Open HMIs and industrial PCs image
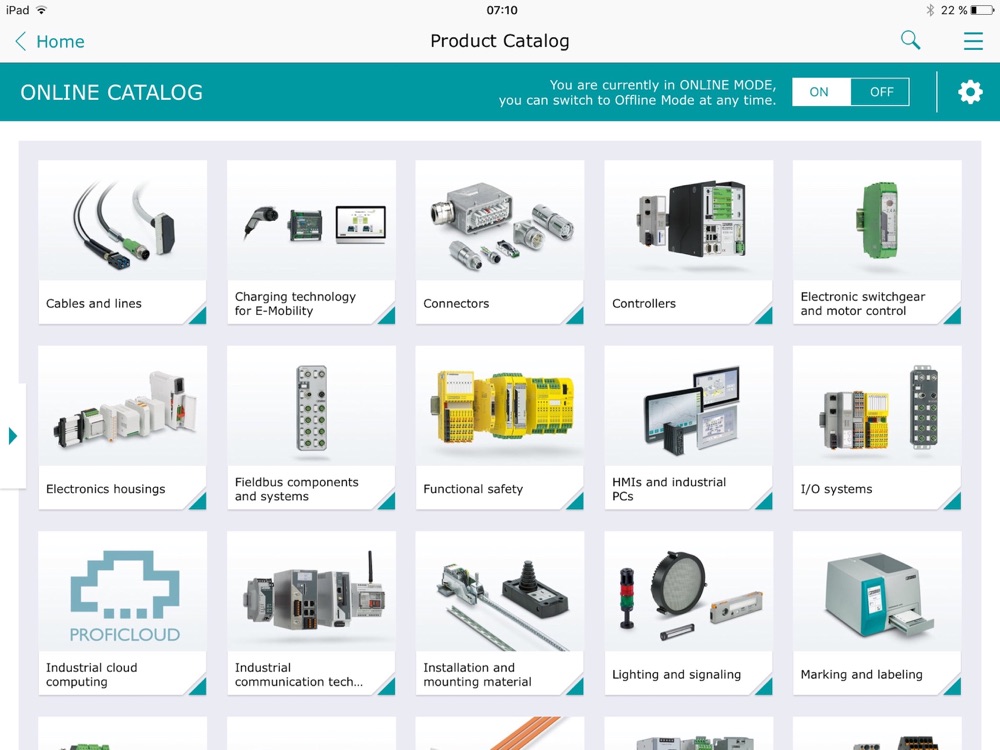The image size is (1000, 750). 689,406
